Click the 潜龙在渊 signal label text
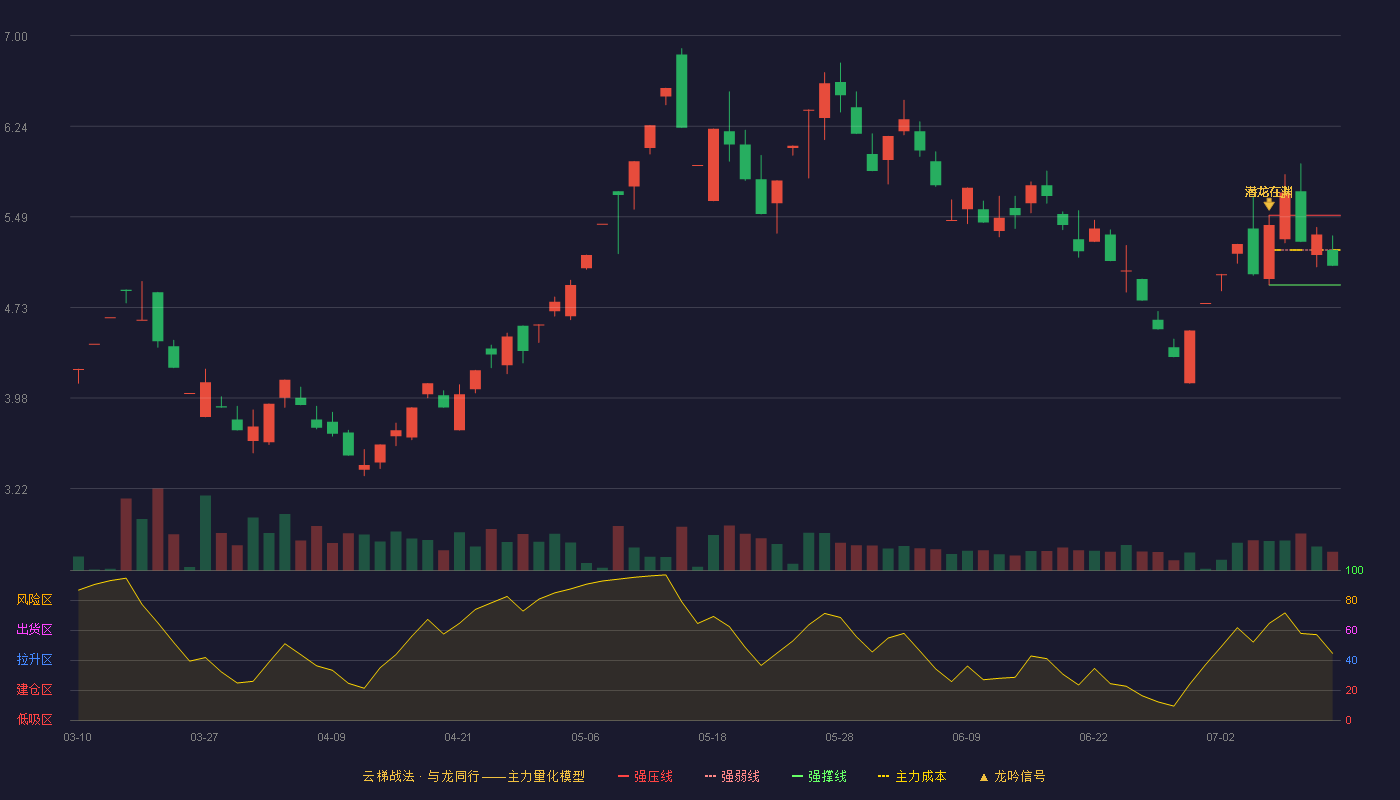 coord(1269,191)
